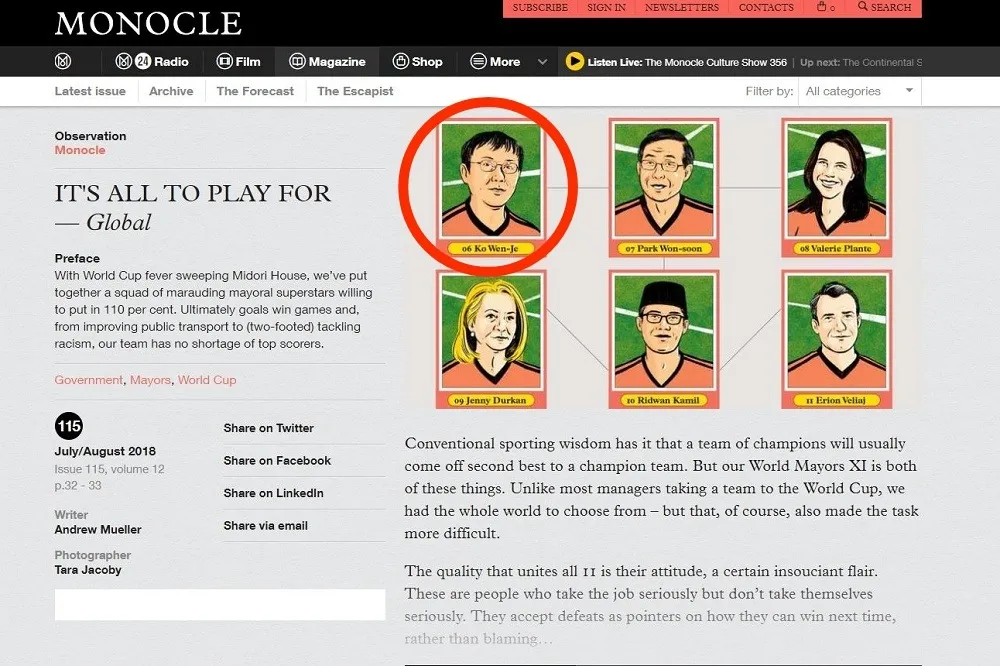
Task: Click the Monocle M logo icon
Action: 62,61
